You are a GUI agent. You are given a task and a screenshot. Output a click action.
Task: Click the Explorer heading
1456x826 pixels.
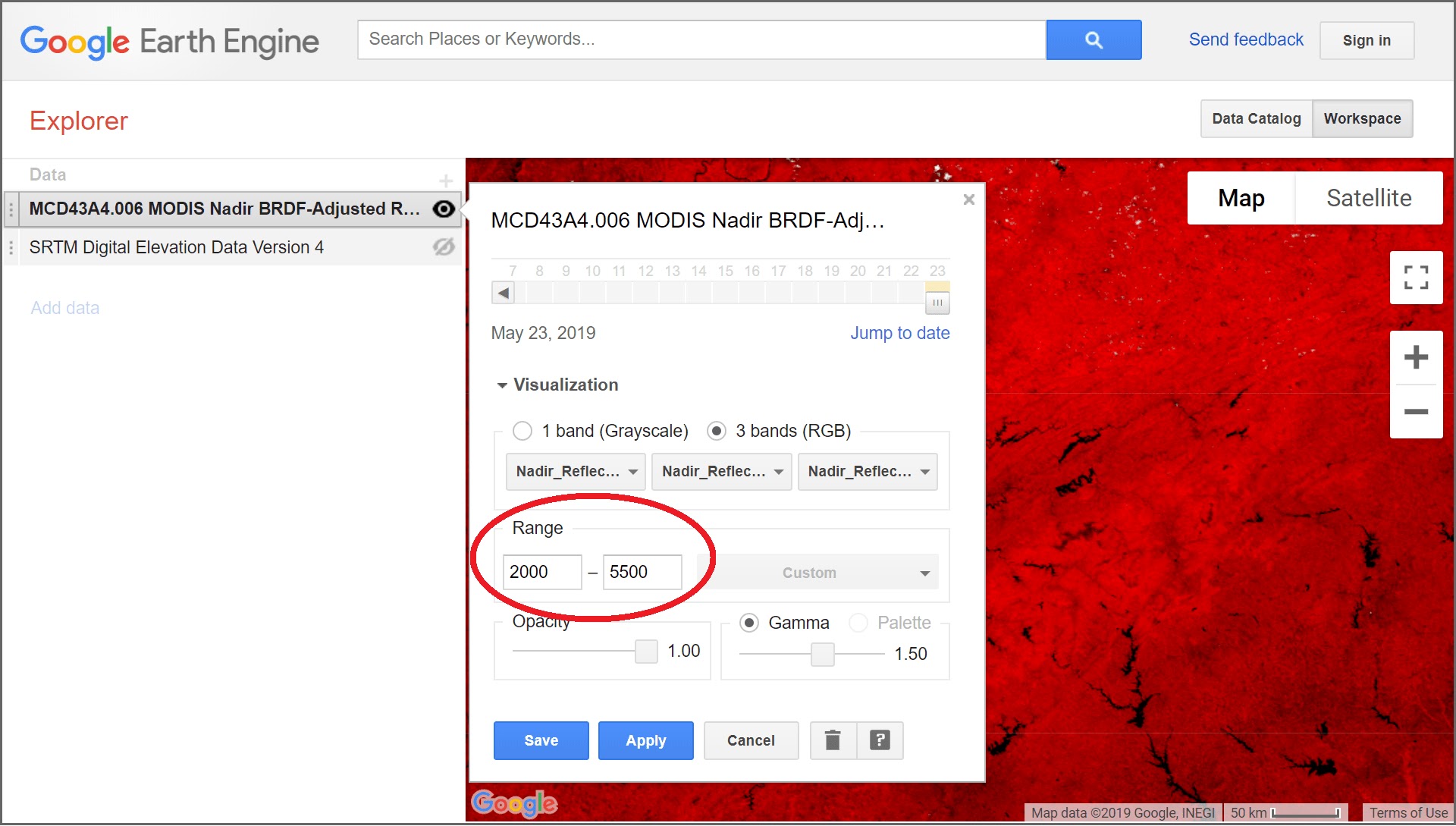79,121
